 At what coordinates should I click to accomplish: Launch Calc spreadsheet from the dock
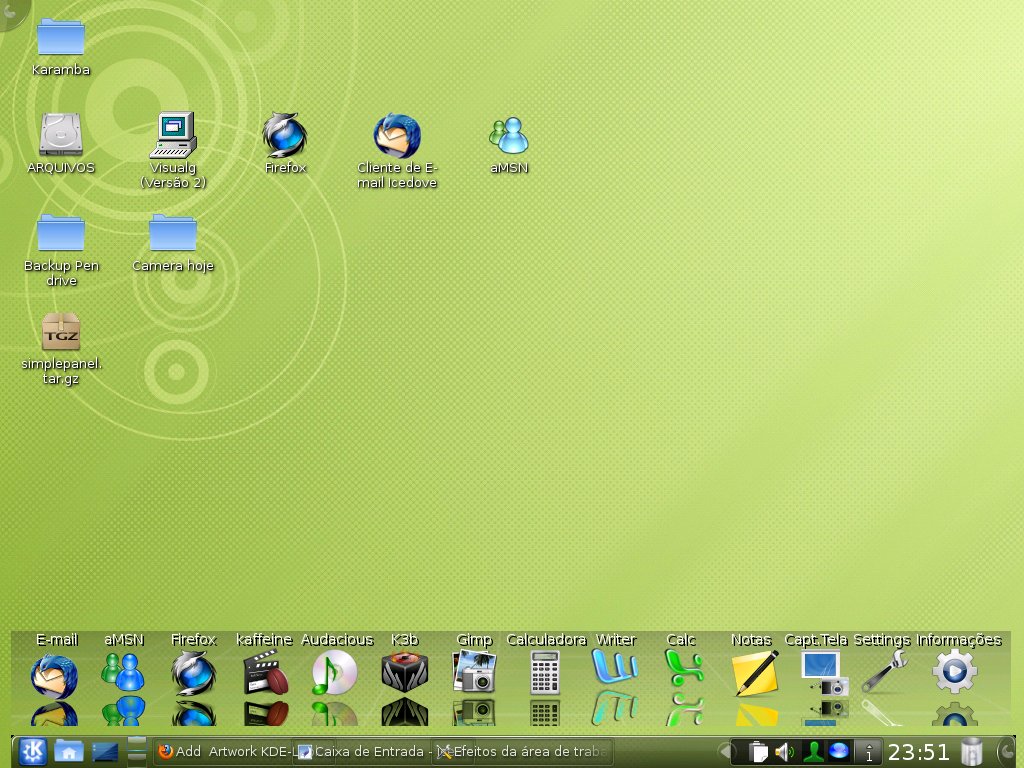pos(684,667)
